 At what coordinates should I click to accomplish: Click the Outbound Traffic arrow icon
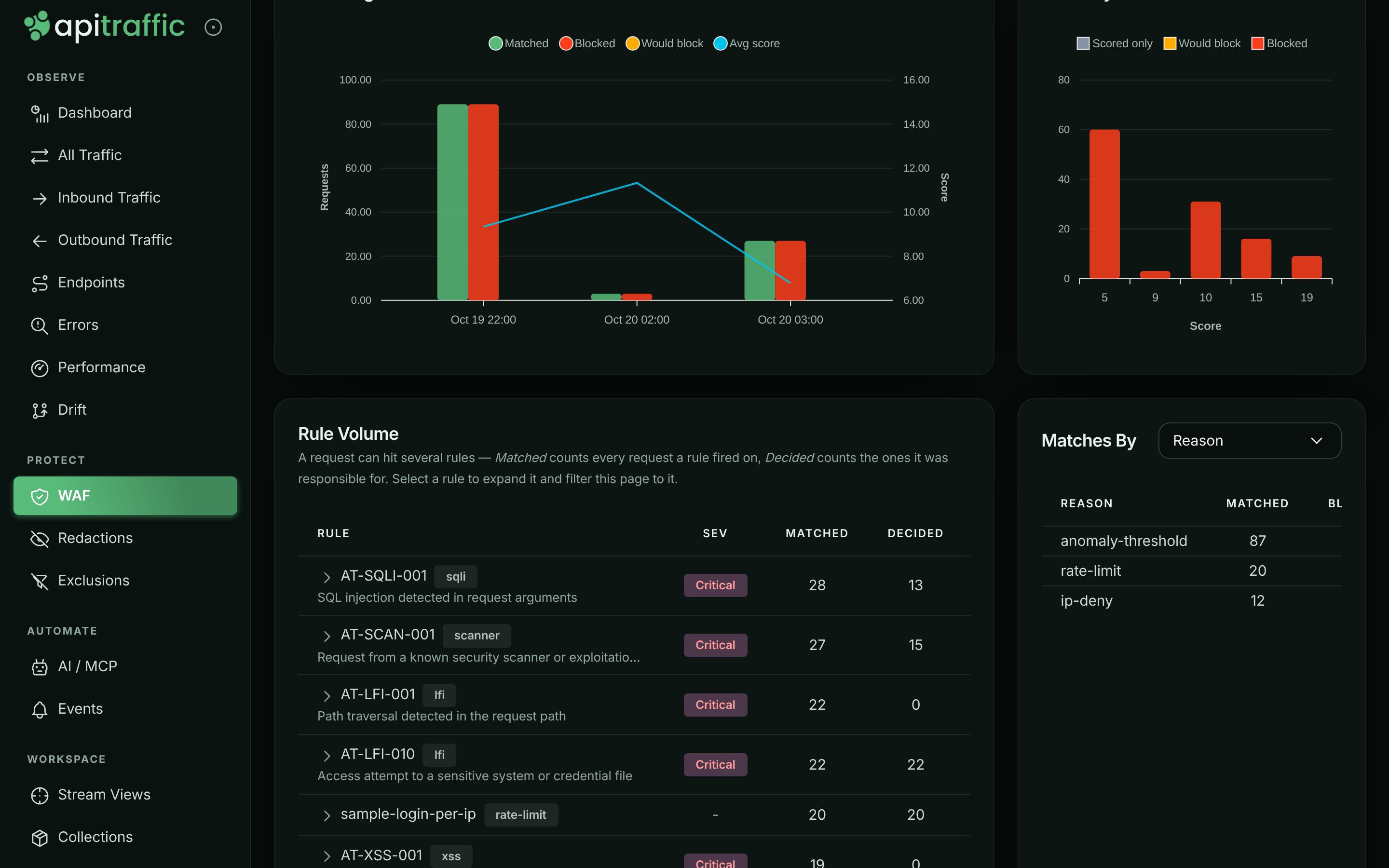pos(40,241)
